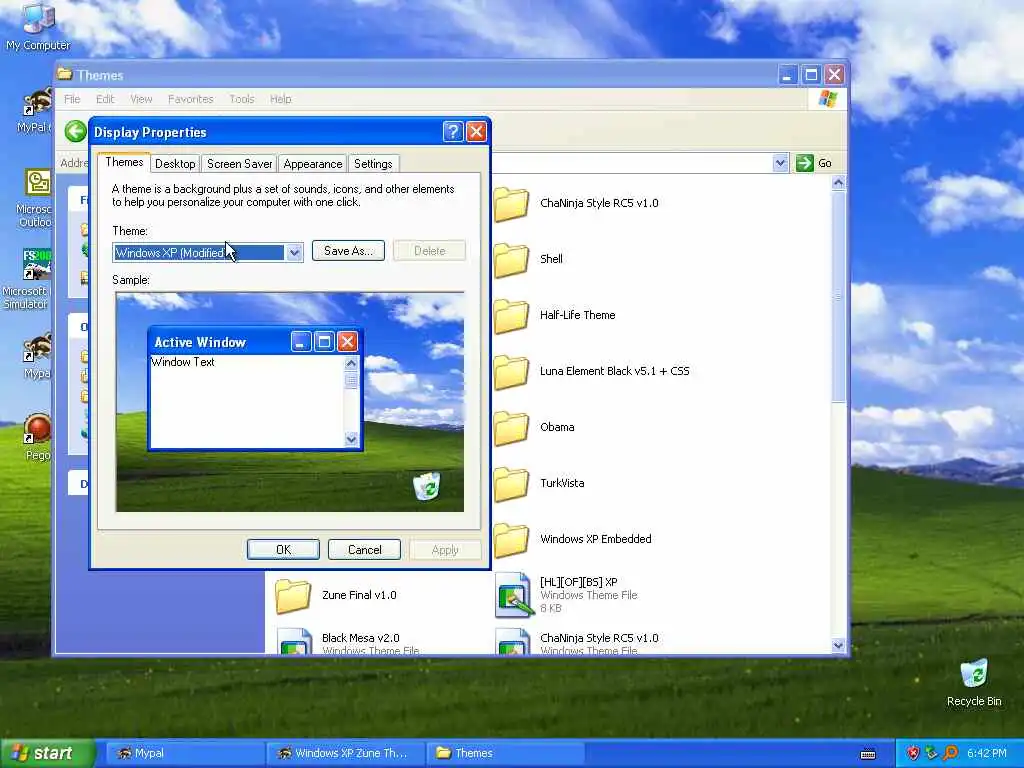Click the Themes window scroll up arrow
Screen dimensions: 1024x768
pyautogui.click(x=839, y=183)
